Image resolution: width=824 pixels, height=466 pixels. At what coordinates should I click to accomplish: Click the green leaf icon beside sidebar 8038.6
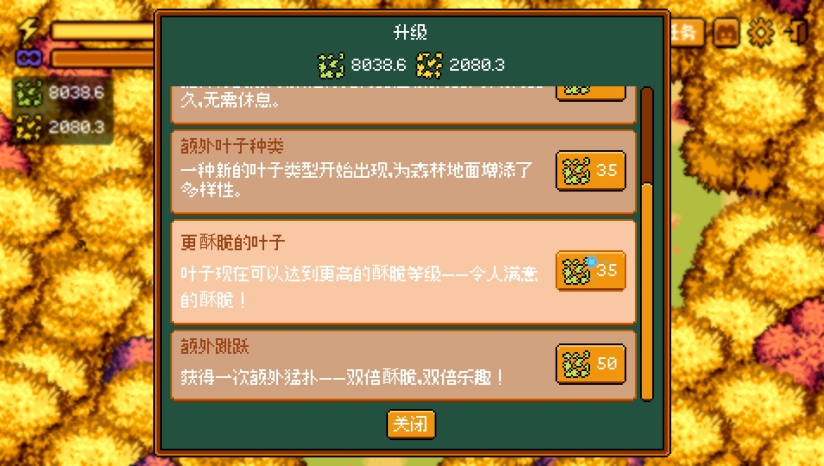pyautogui.click(x=29, y=94)
